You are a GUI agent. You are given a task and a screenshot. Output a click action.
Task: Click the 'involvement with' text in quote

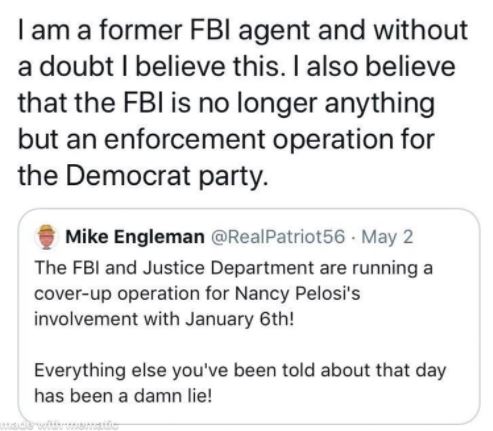107,319
